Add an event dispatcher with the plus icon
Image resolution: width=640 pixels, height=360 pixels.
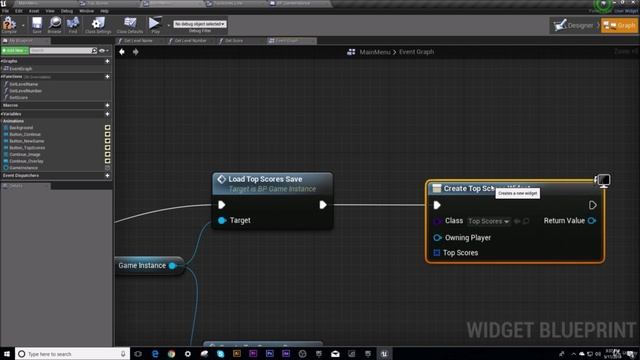point(107,176)
